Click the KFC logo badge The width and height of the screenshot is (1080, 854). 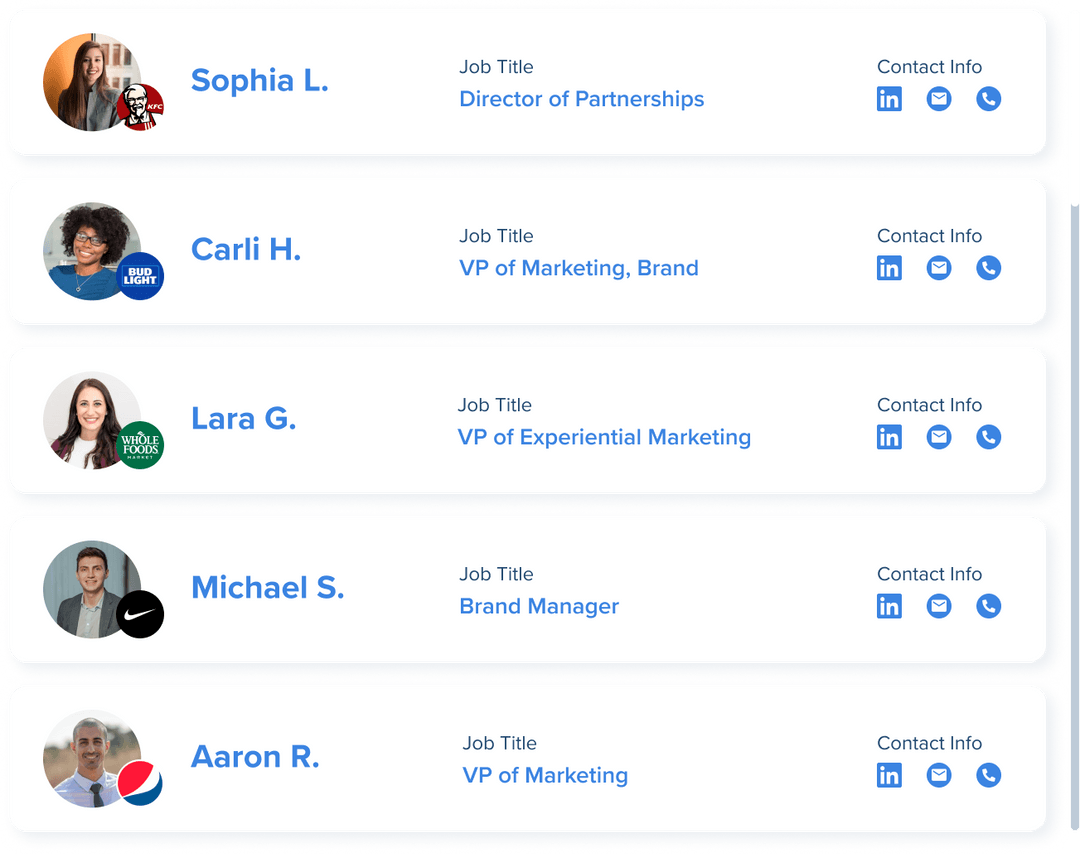(x=140, y=107)
